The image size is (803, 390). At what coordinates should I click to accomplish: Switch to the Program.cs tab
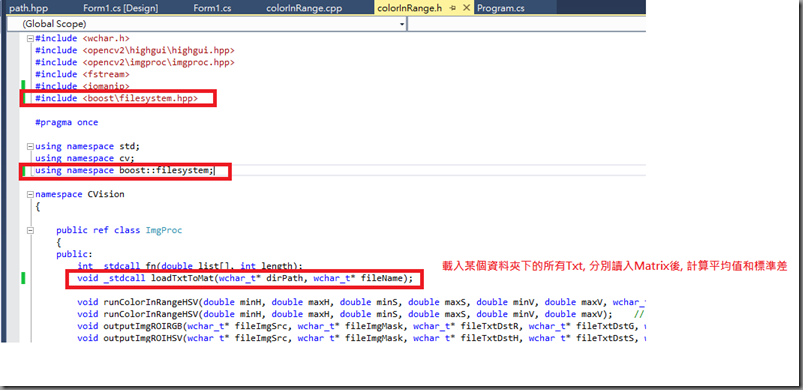click(x=501, y=8)
